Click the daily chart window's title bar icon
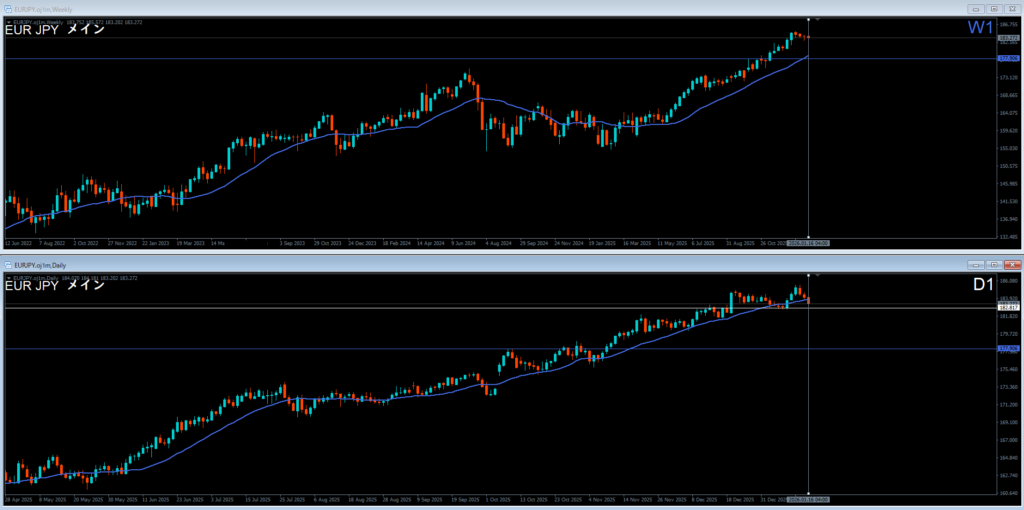1024x510 pixels. coord(9,264)
